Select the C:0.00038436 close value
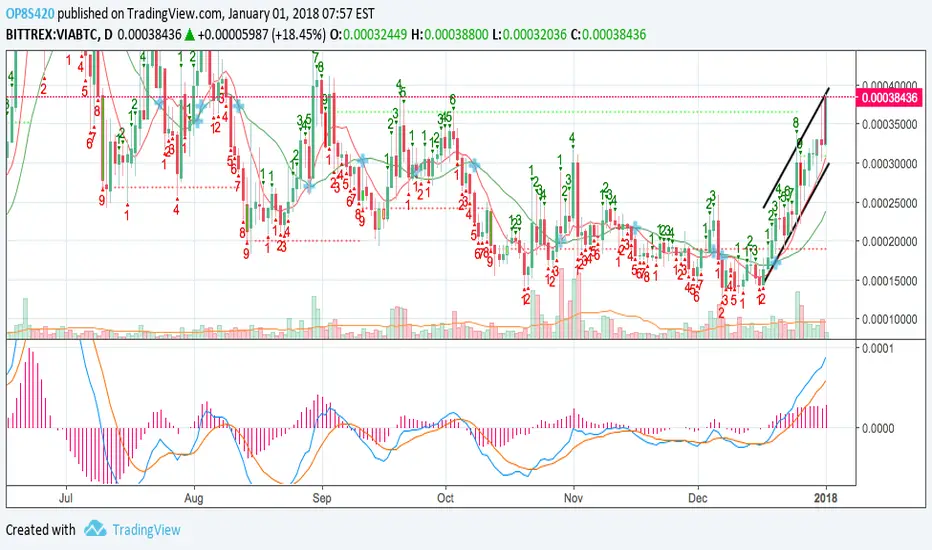 click(608, 34)
